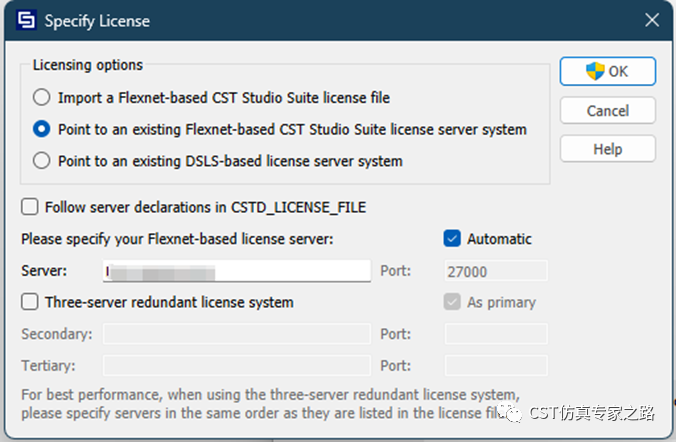Close the Specify License dialog

[x=651, y=19]
